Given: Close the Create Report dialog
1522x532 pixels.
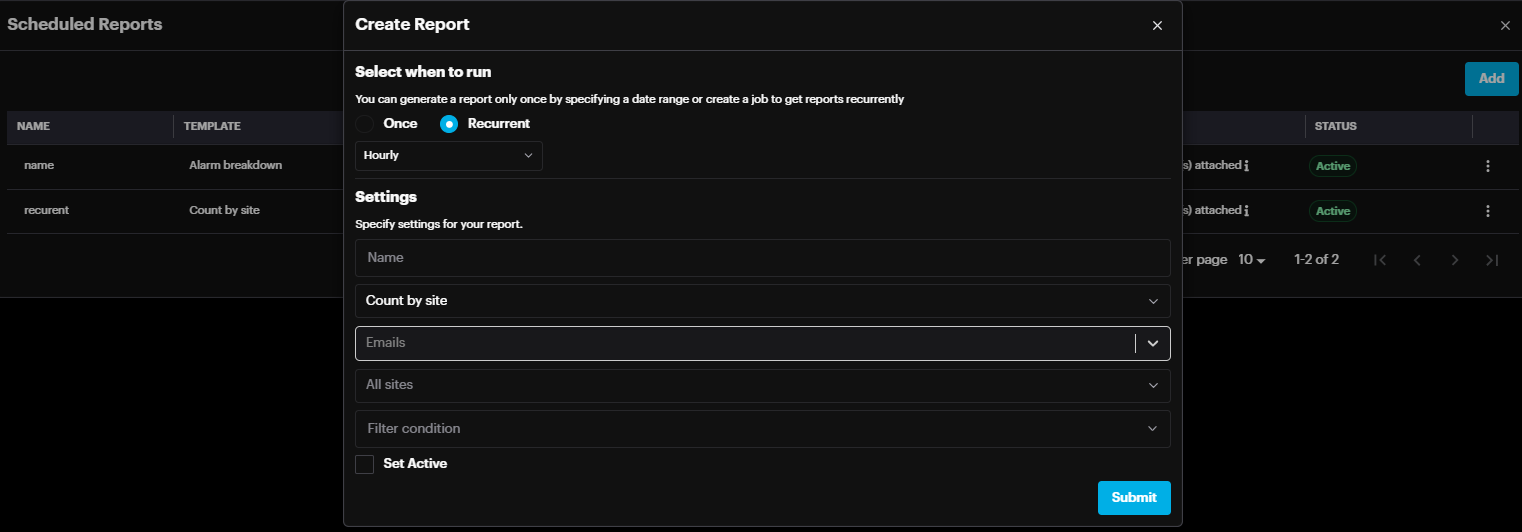Looking at the screenshot, I should click(x=1157, y=26).
